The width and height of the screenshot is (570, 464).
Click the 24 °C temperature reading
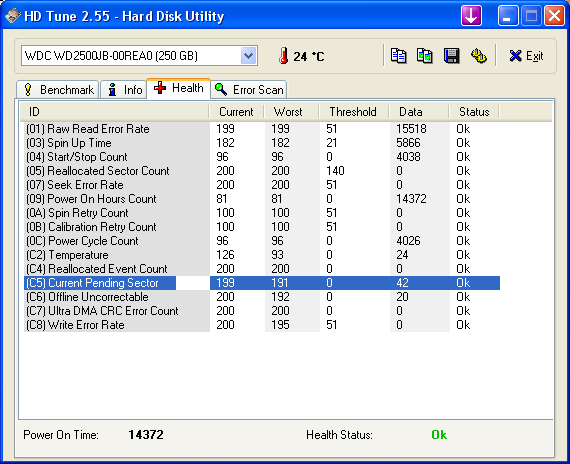309,56
